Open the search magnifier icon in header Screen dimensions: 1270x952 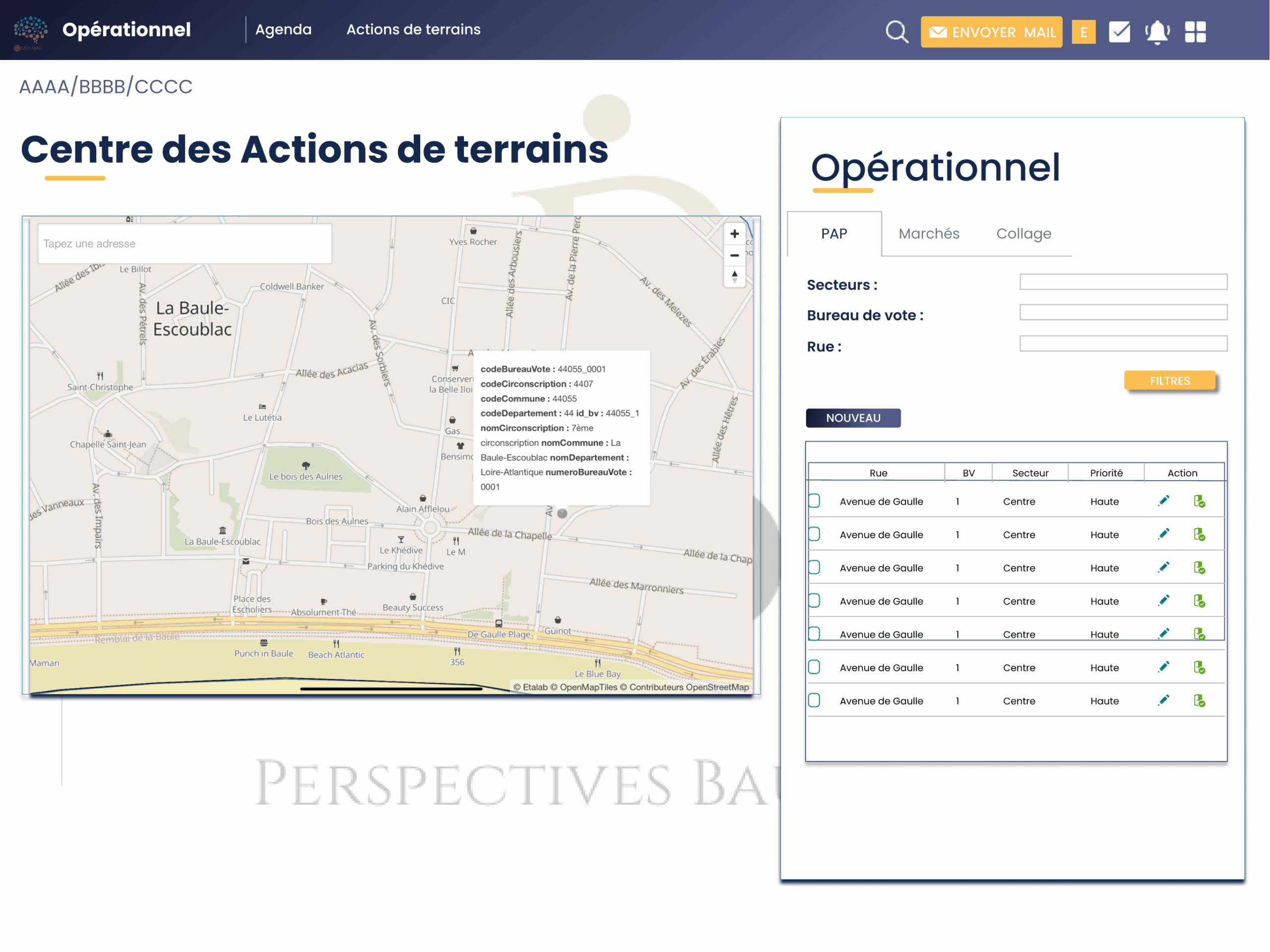pyautogui.click(x=897, y=32)
